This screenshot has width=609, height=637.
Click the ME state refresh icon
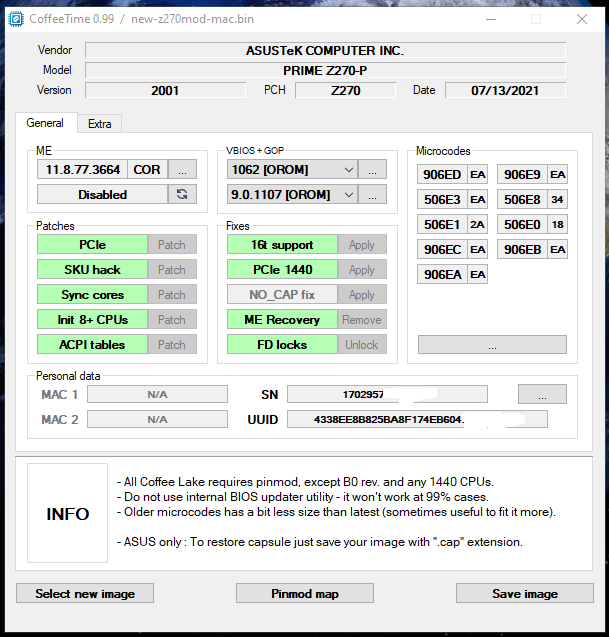(x=182, y=194)
